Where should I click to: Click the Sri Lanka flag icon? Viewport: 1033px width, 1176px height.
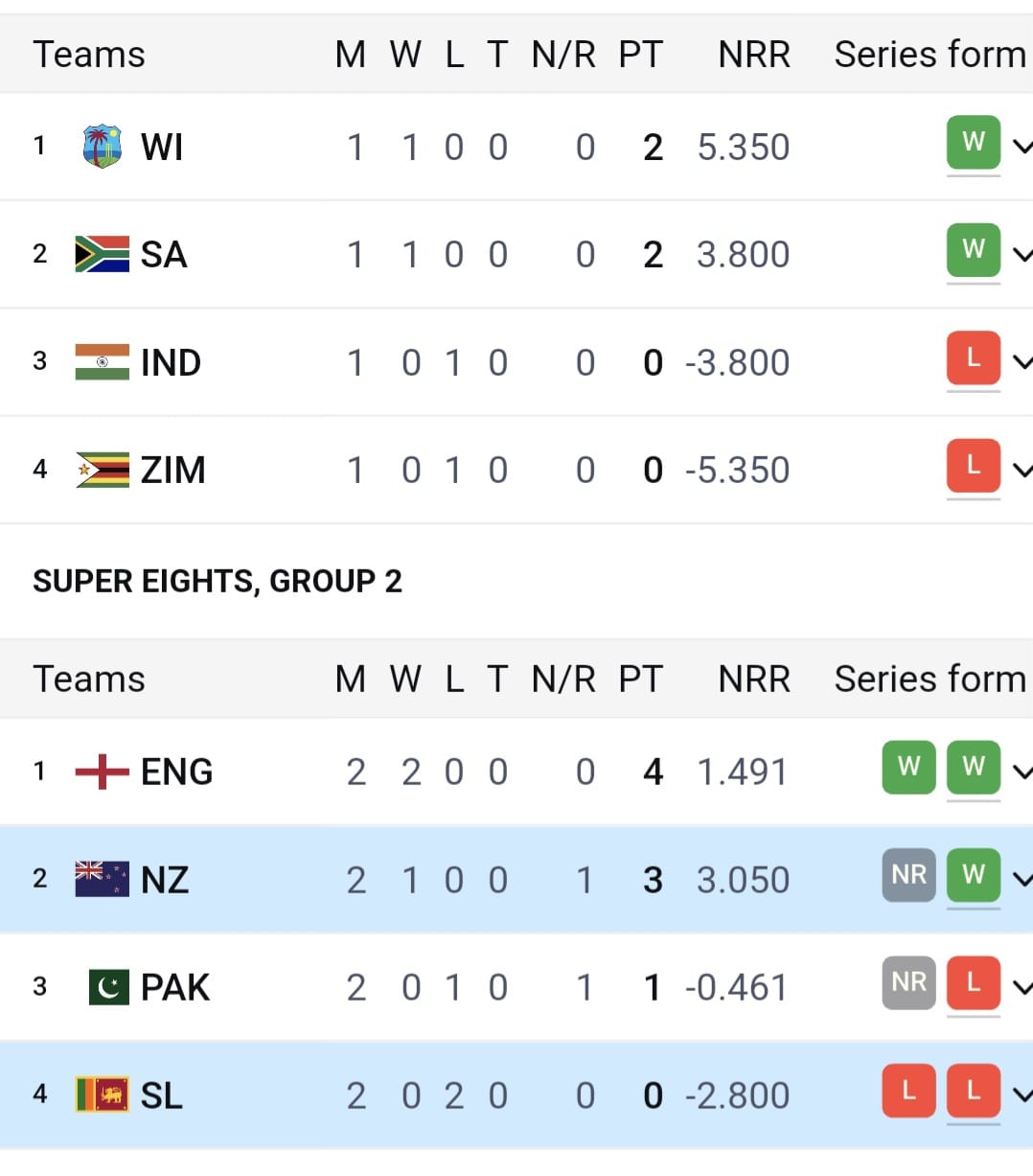(x=102, y=1095)
